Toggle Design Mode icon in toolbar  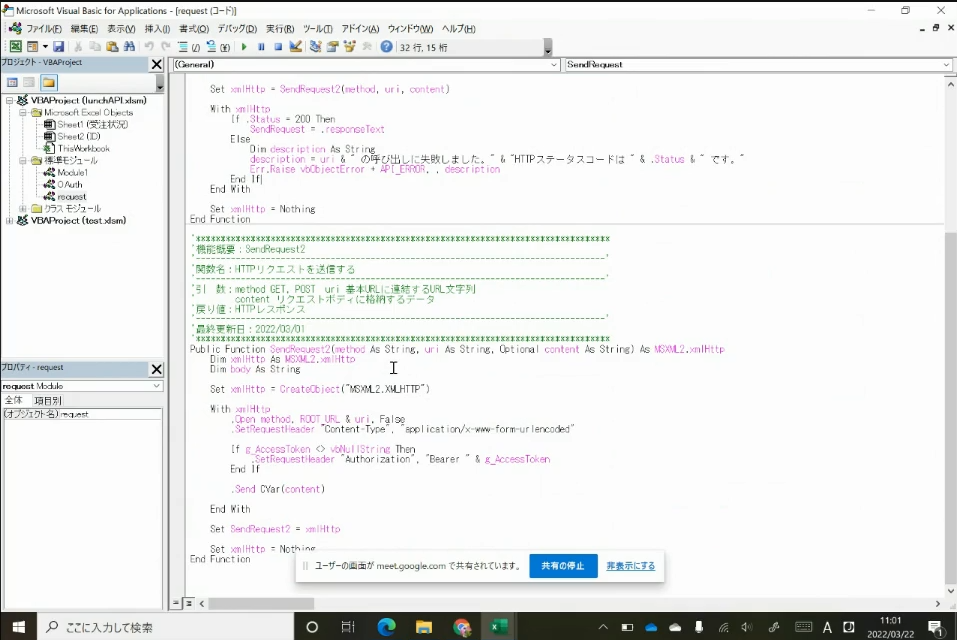point(295,47)
